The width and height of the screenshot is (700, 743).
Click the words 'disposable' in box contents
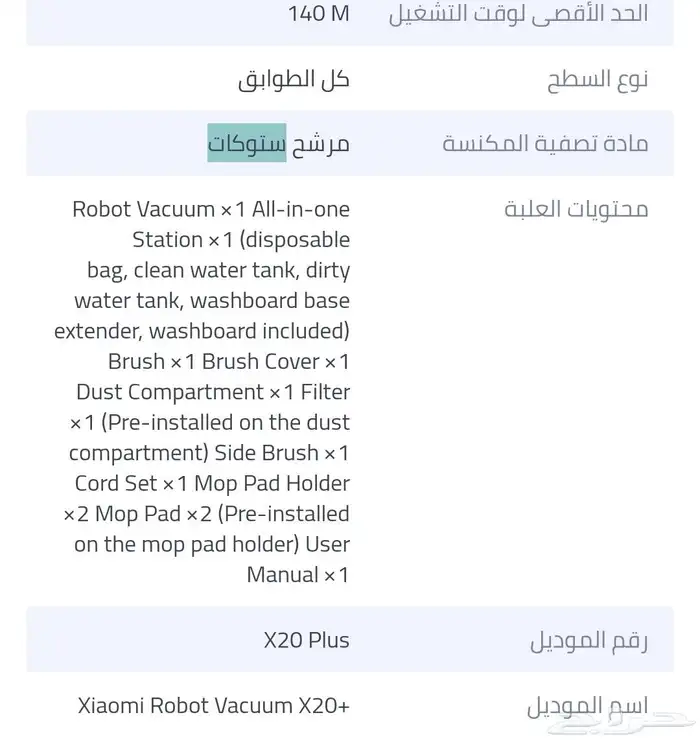pyautogui.click(x=295, y=240)
